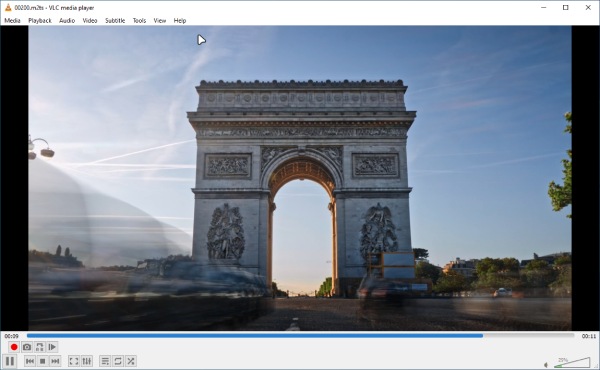Open the Audio menu
This screenshot has height=370, width=600.
(x=67, y=21)
